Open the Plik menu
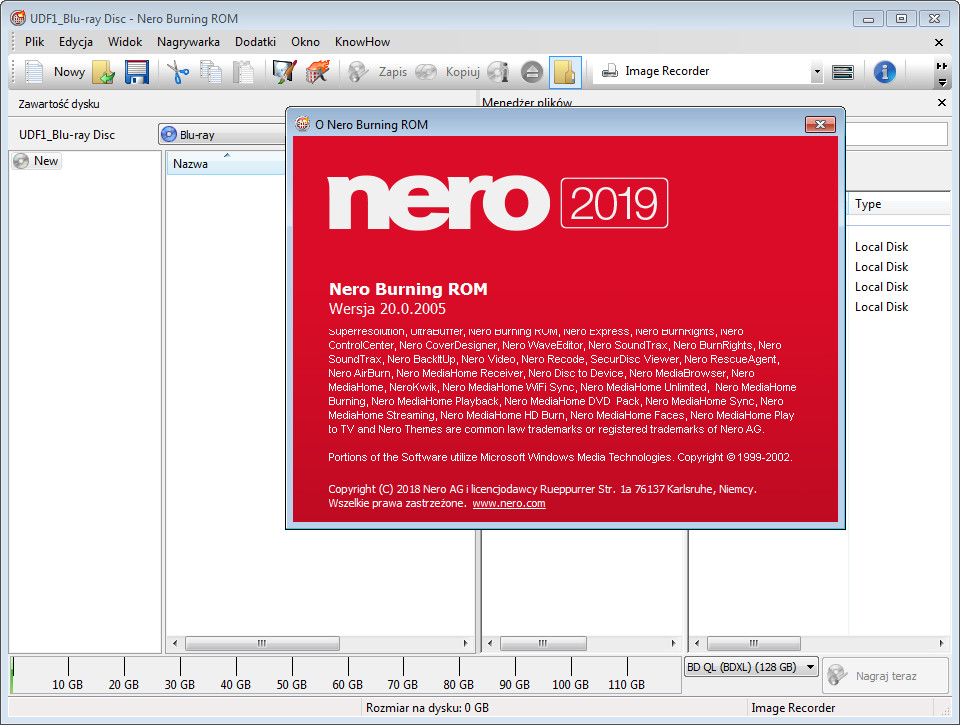 pos(34,42)
